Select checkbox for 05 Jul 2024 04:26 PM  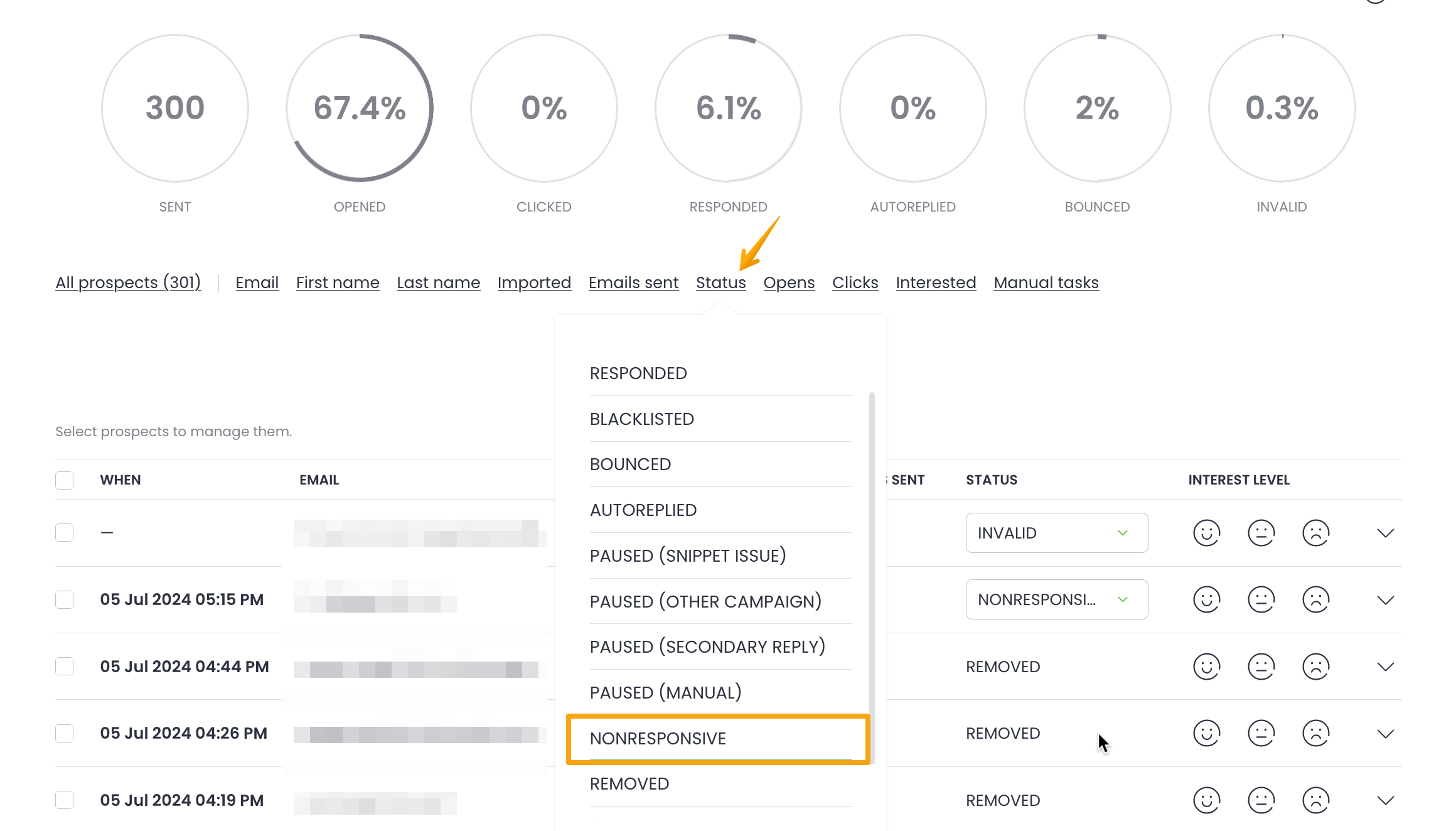pos(64,733)
